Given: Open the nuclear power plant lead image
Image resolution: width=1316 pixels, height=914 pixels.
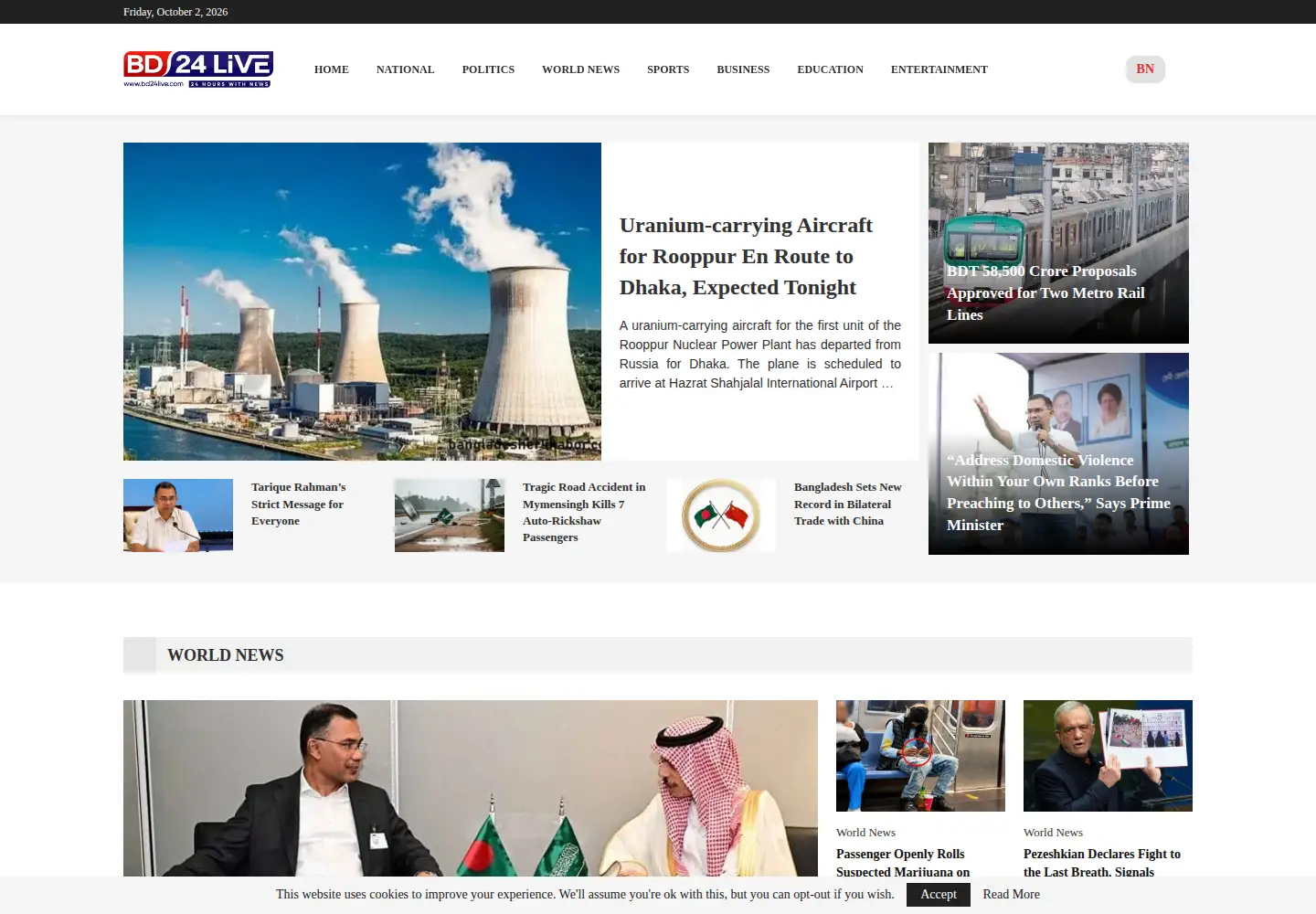Looking at the screenshot, I should (x=362, y=302).
